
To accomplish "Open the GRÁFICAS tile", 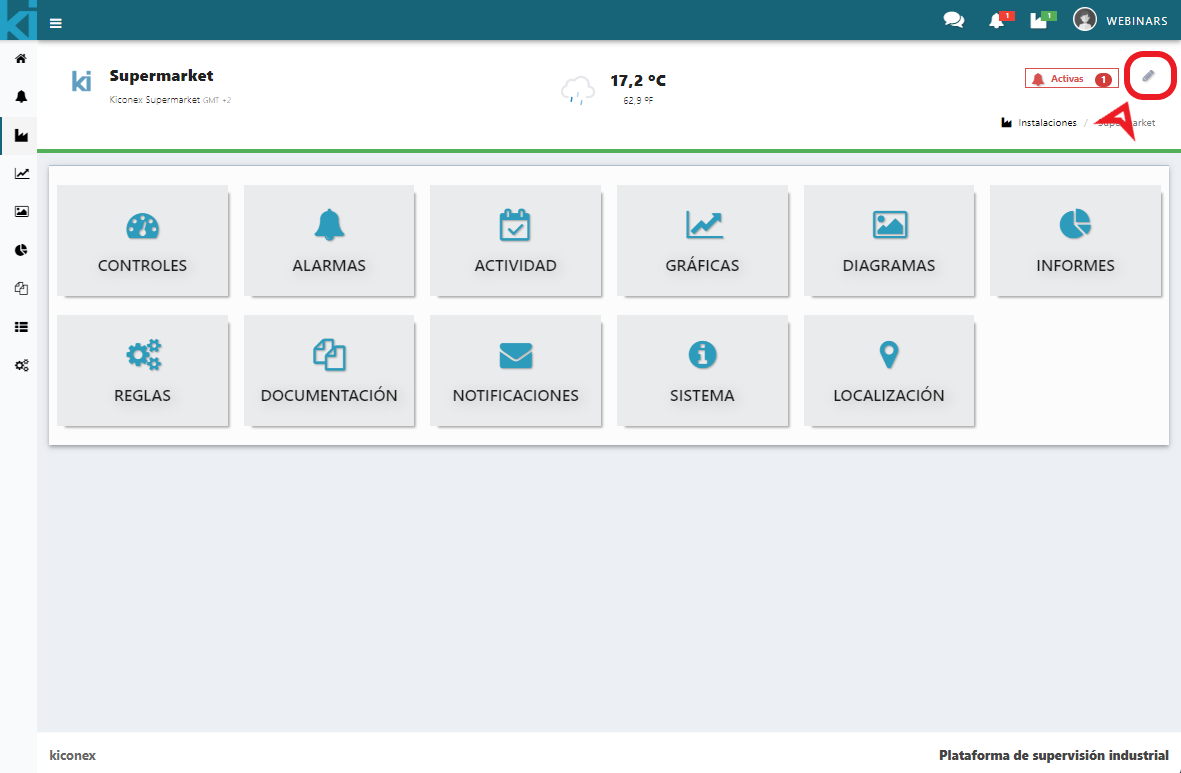I will pos(702,241).
